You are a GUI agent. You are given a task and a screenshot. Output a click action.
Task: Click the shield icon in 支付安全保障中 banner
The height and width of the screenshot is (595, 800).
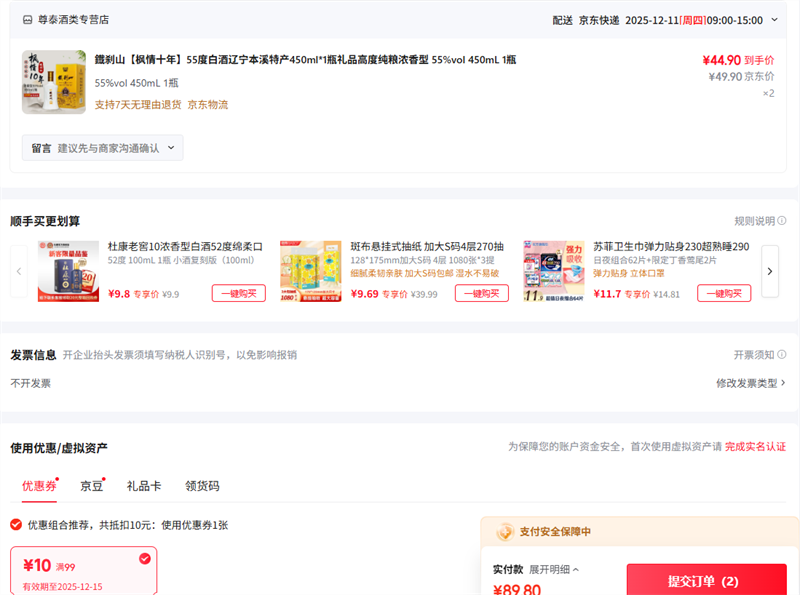tap(505, 532)
